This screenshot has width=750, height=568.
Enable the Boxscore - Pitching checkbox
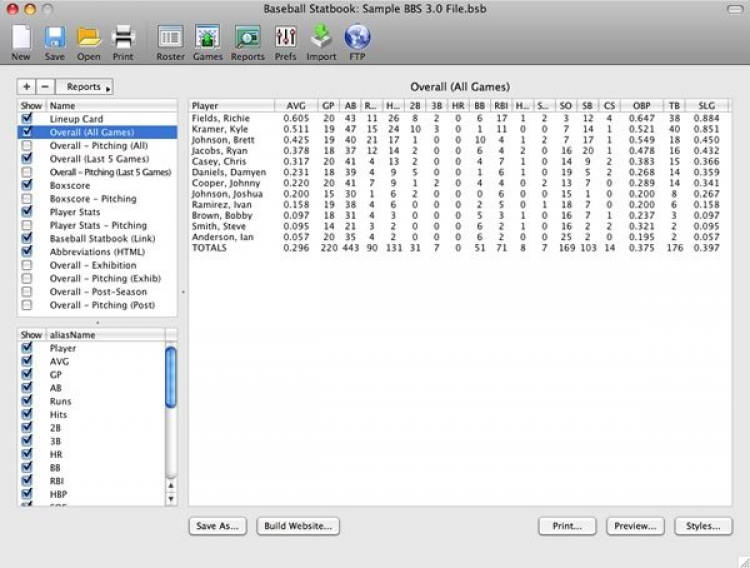point(27,199)
